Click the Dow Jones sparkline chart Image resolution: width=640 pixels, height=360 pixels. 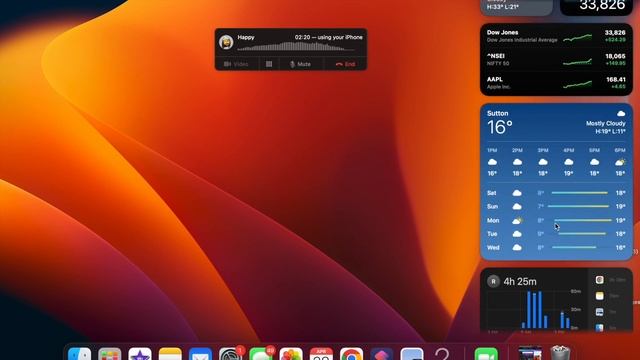point(577,38)
